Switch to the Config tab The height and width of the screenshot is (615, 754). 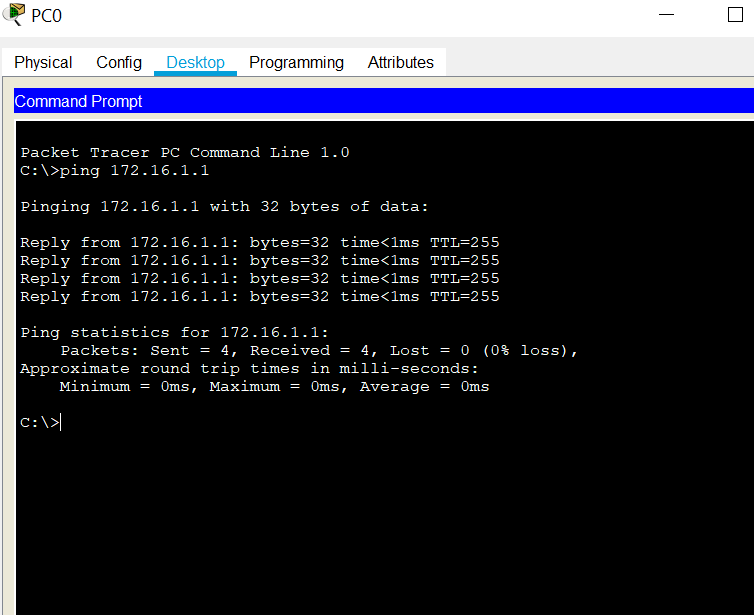[119, 63]
